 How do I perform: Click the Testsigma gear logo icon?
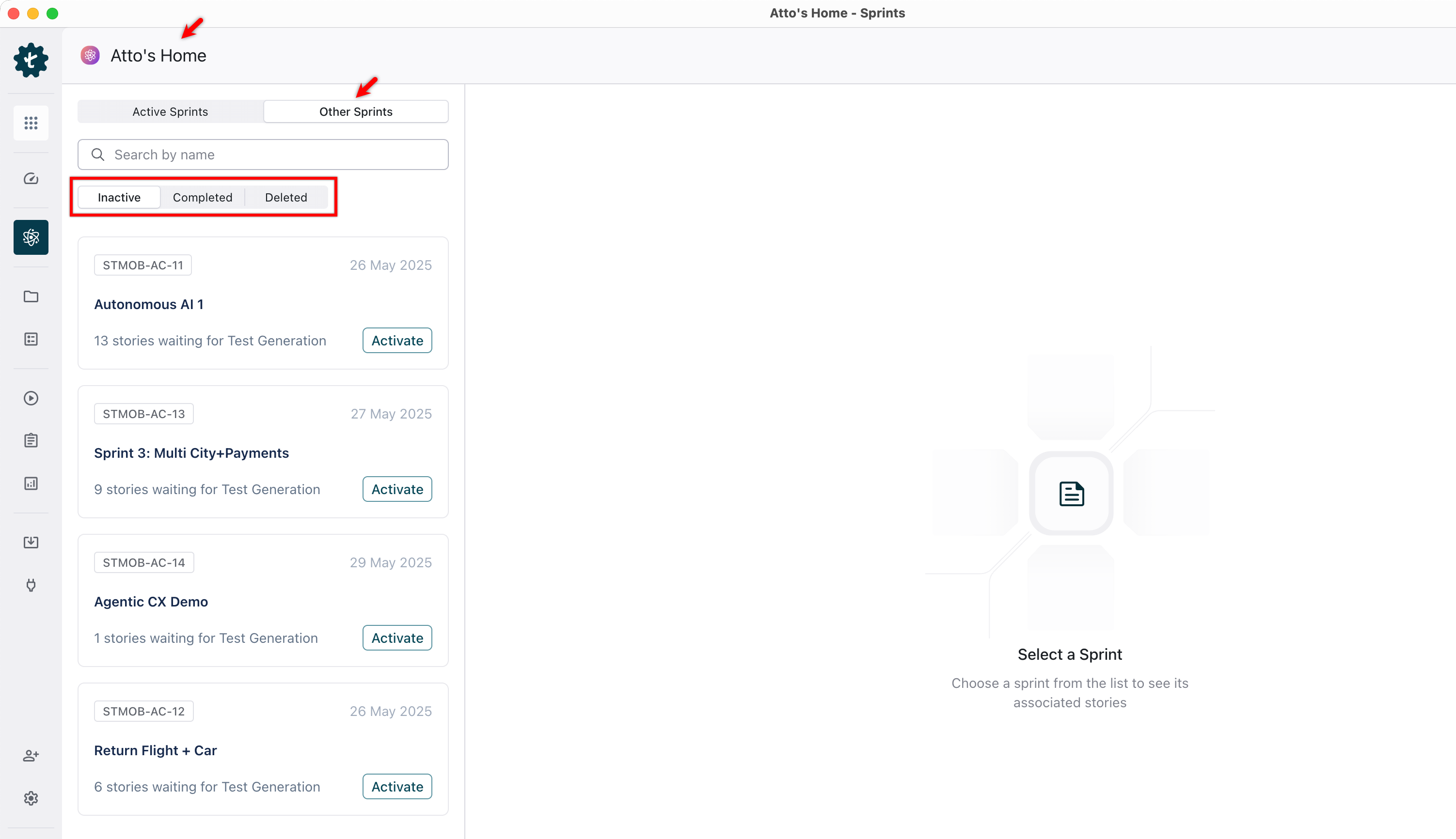pyautogui.click(x=31, y=60)
